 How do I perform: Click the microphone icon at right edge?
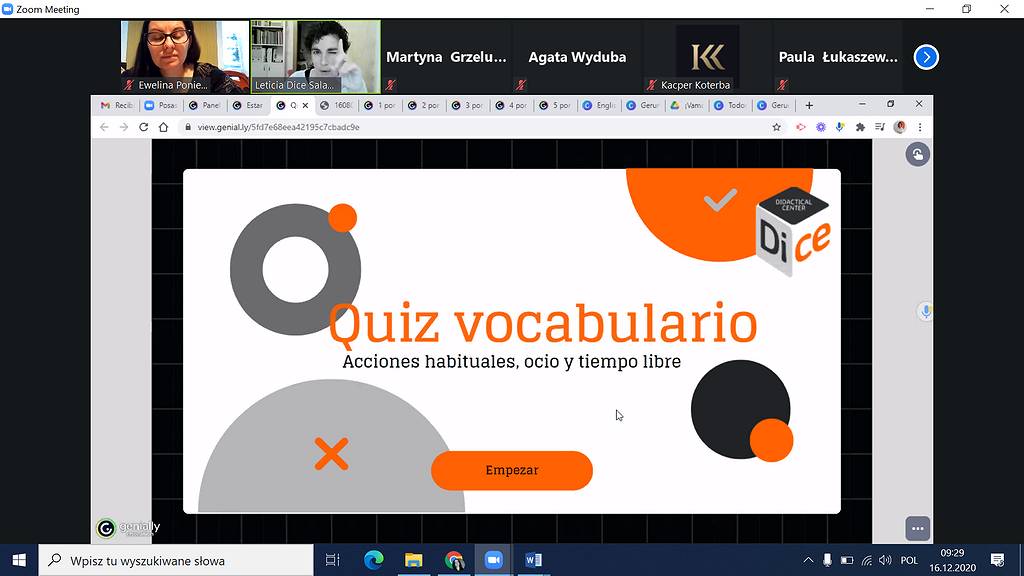click(x=925, y=312)
